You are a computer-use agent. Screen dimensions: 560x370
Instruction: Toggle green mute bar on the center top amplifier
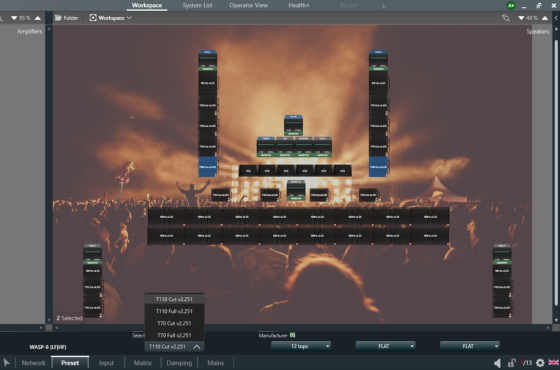tap(293, 134)
